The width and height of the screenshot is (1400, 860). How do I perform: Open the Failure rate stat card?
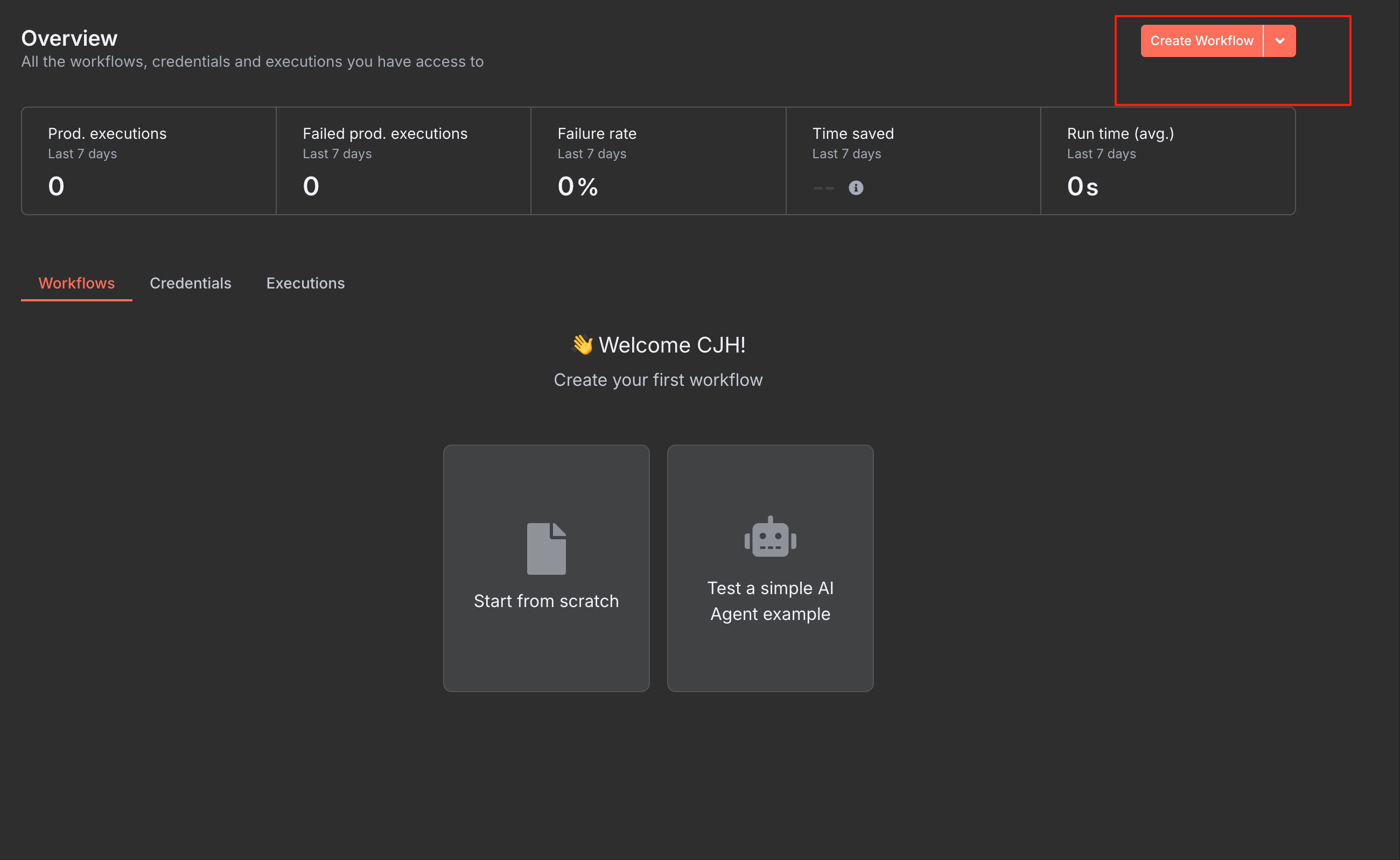pos(658,161)
